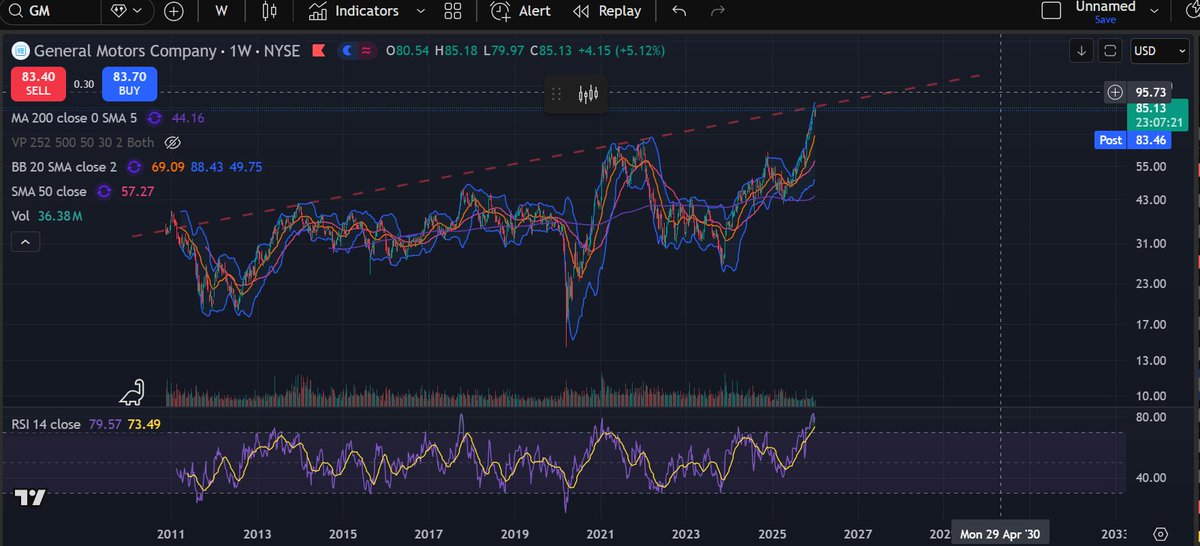Start bar Replay mode

(607, 11)
